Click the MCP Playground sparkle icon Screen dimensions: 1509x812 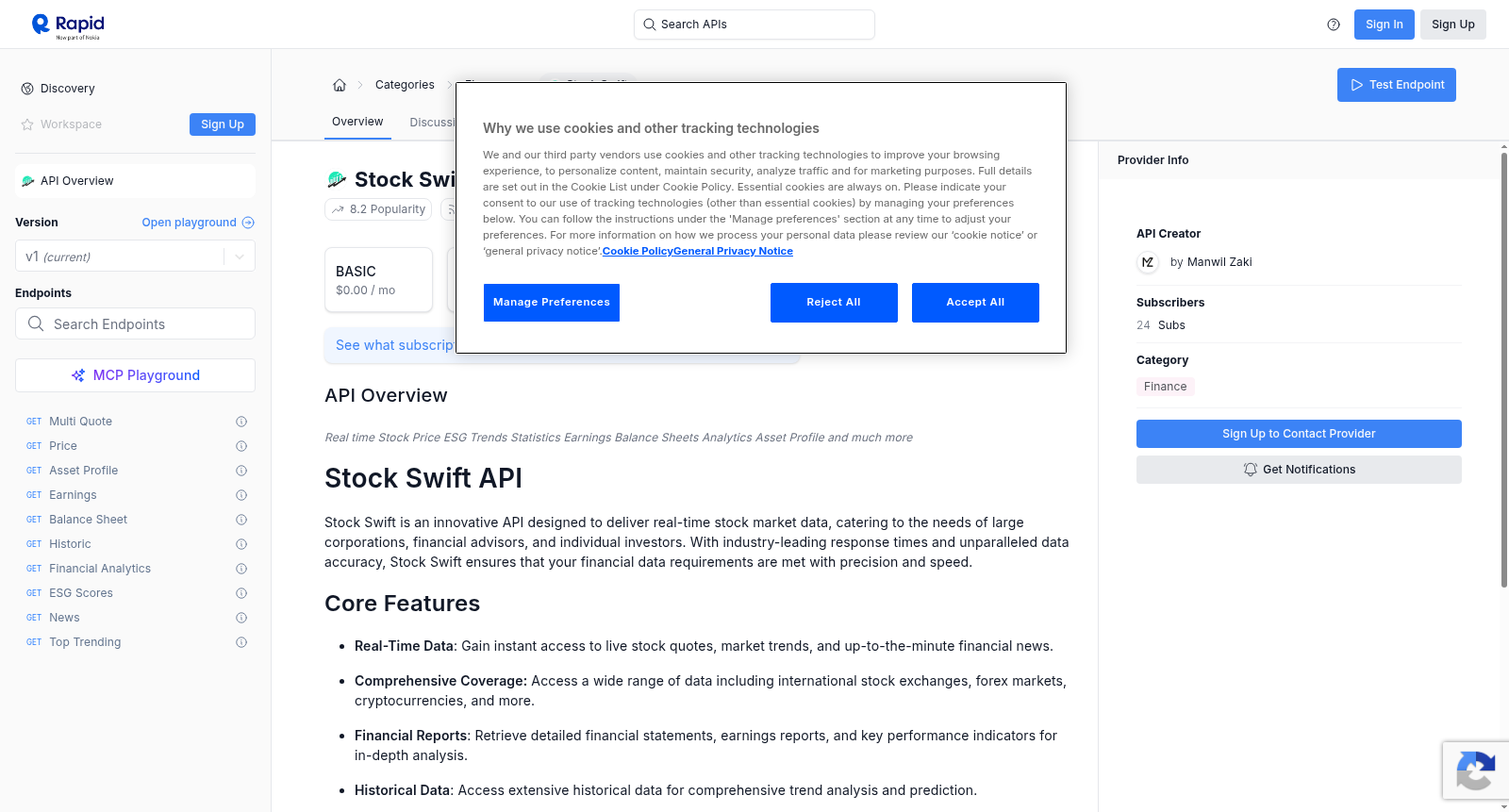tap(78, 375)
